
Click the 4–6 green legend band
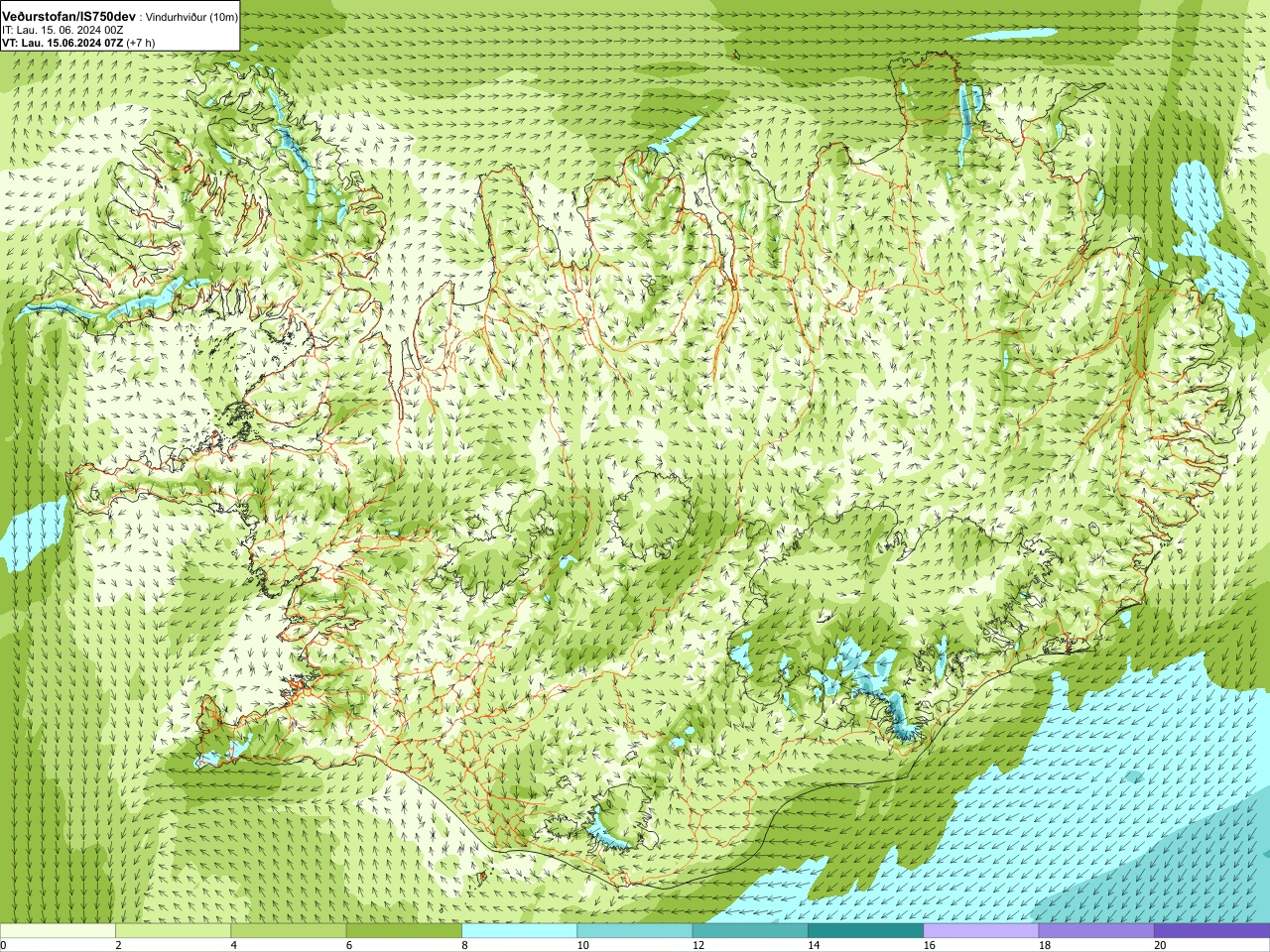pos(289,931)
